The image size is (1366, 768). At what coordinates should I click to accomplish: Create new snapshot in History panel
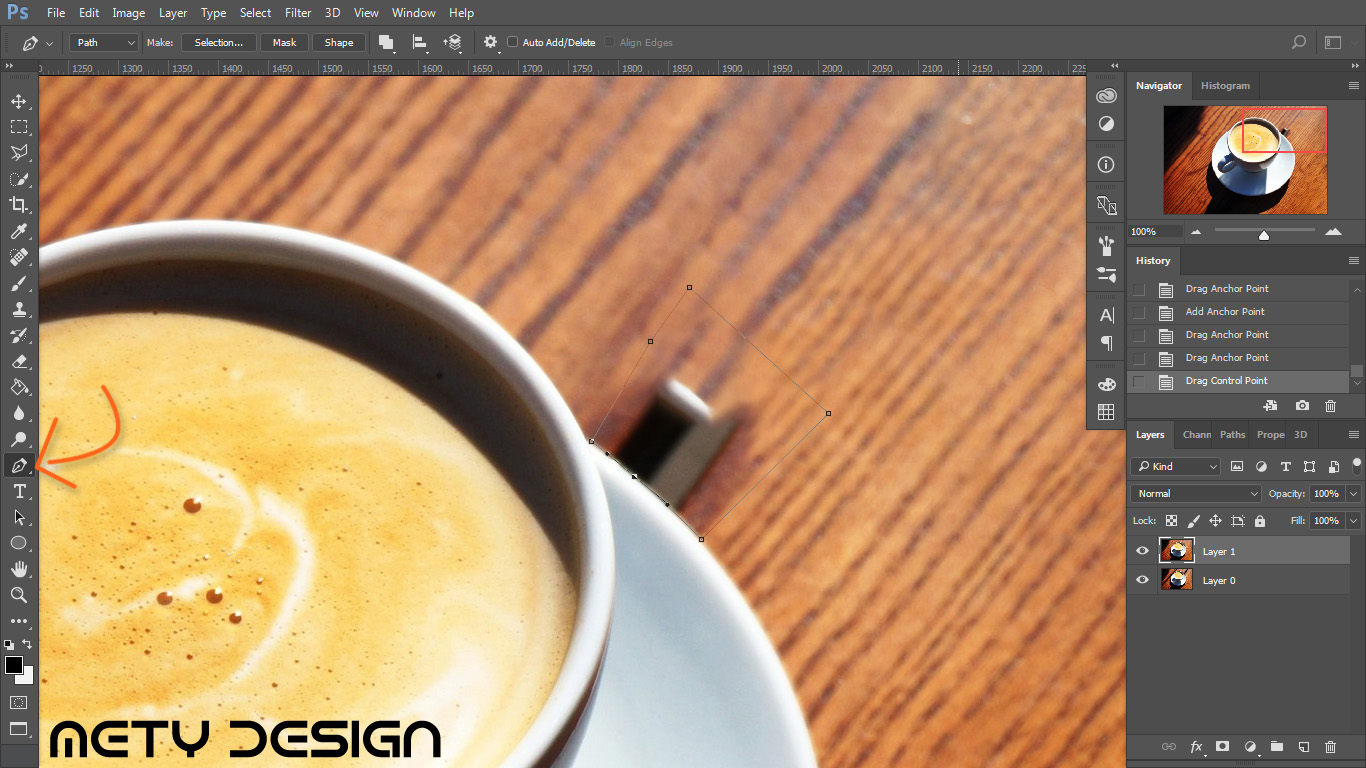pyautogui.click(x=1302, y=406)
